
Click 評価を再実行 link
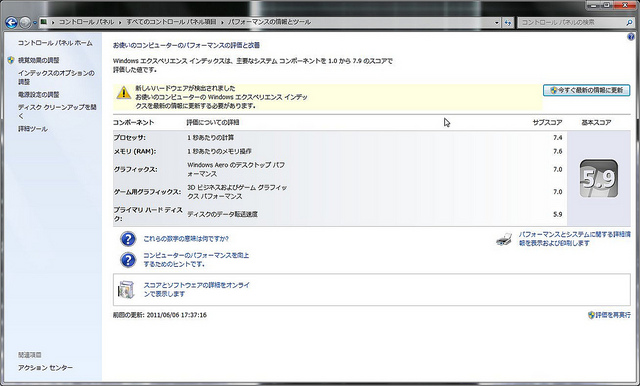613,315
